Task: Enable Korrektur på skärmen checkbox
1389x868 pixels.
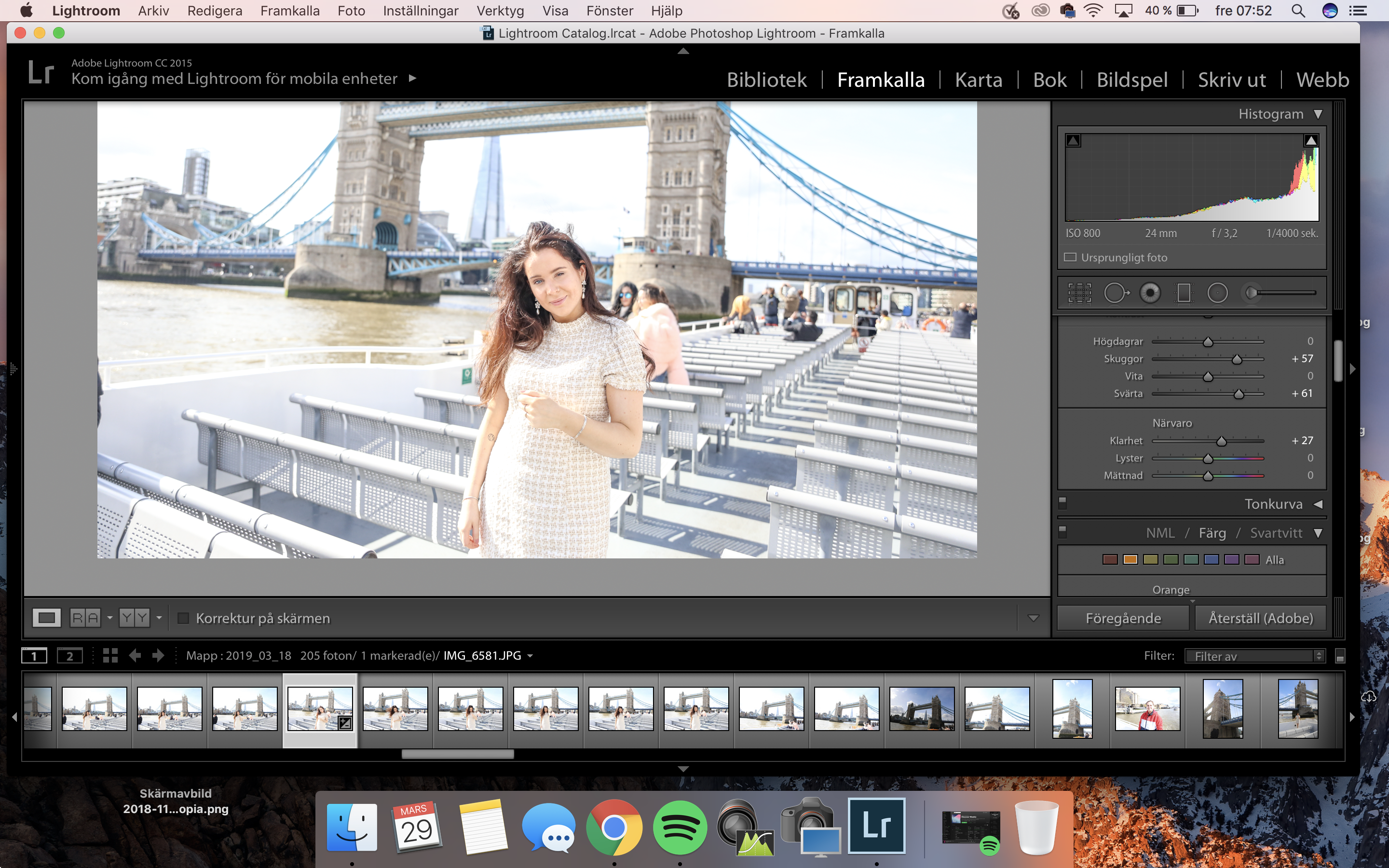Action: 184,618
